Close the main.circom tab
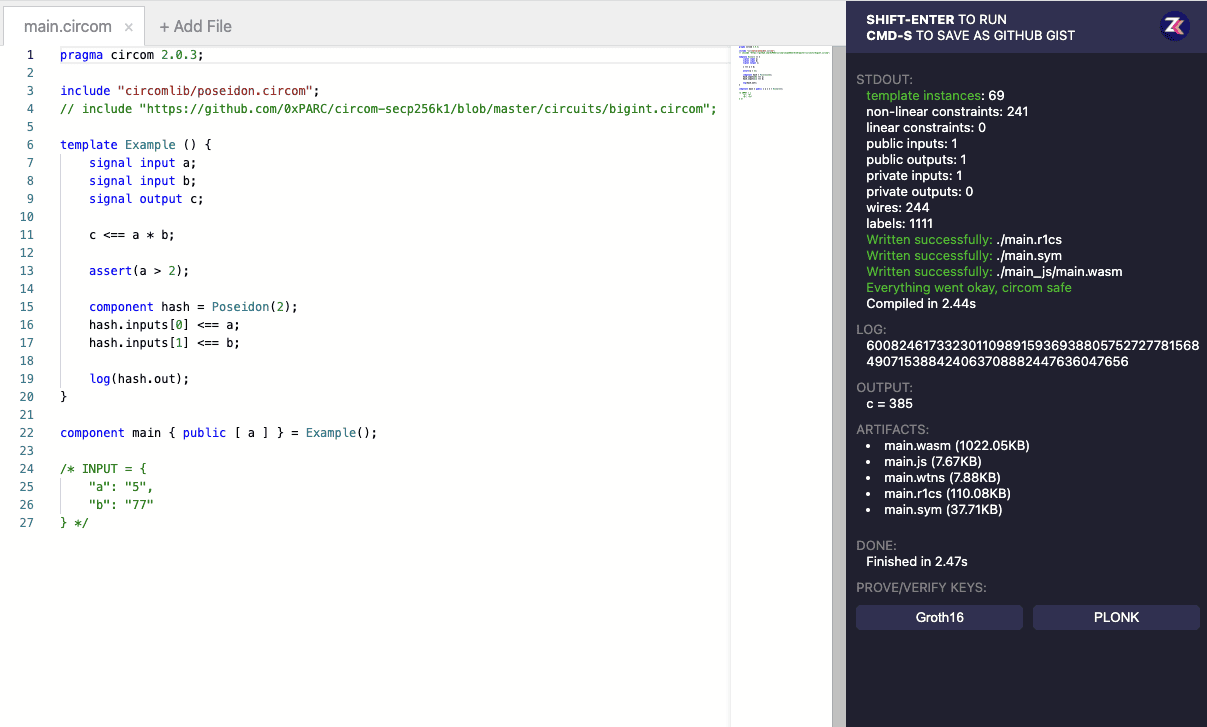 tap(129, 27)
